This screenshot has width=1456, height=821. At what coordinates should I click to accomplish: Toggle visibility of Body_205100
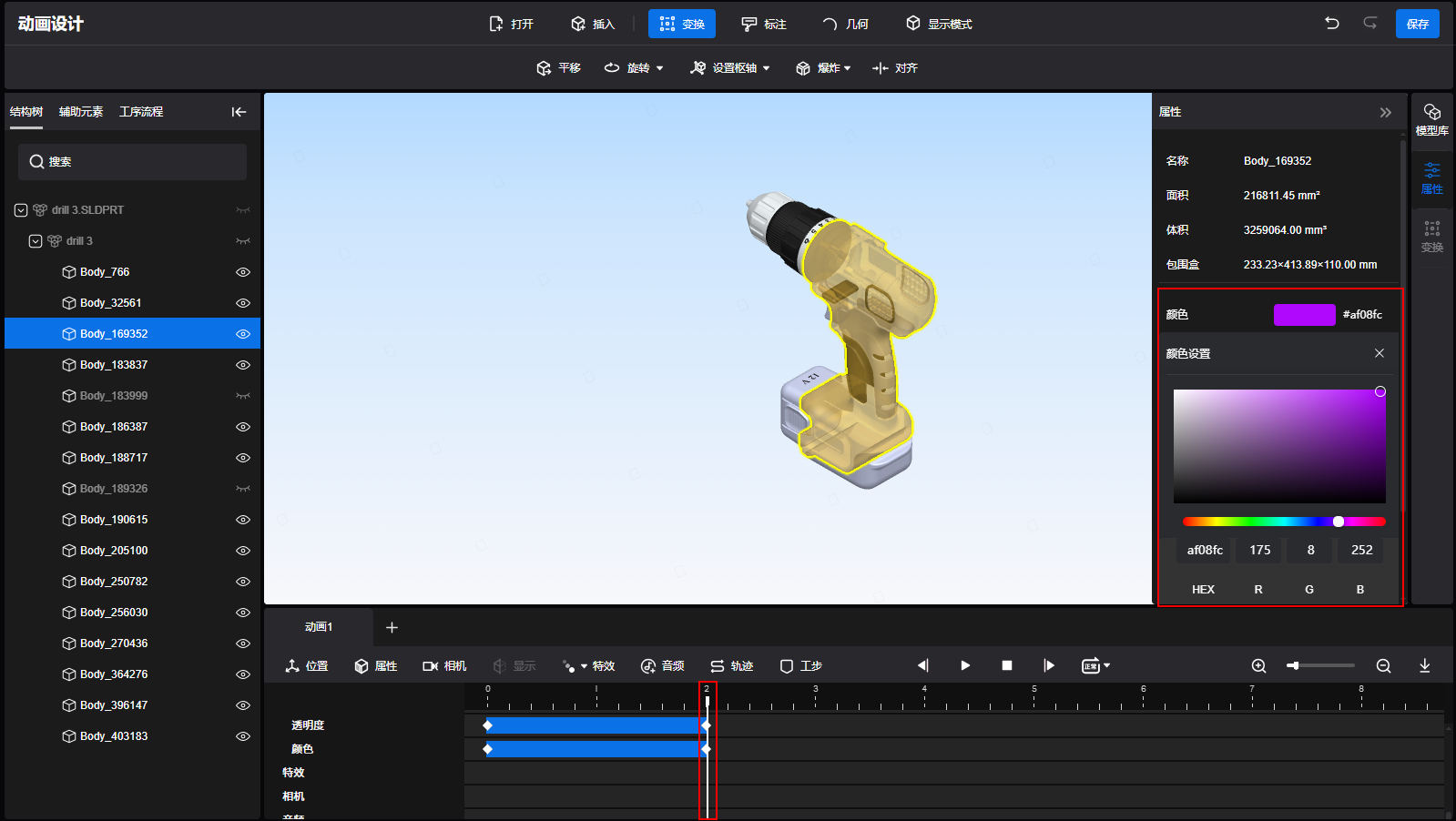pyautogui.click(x=243, y=551)
